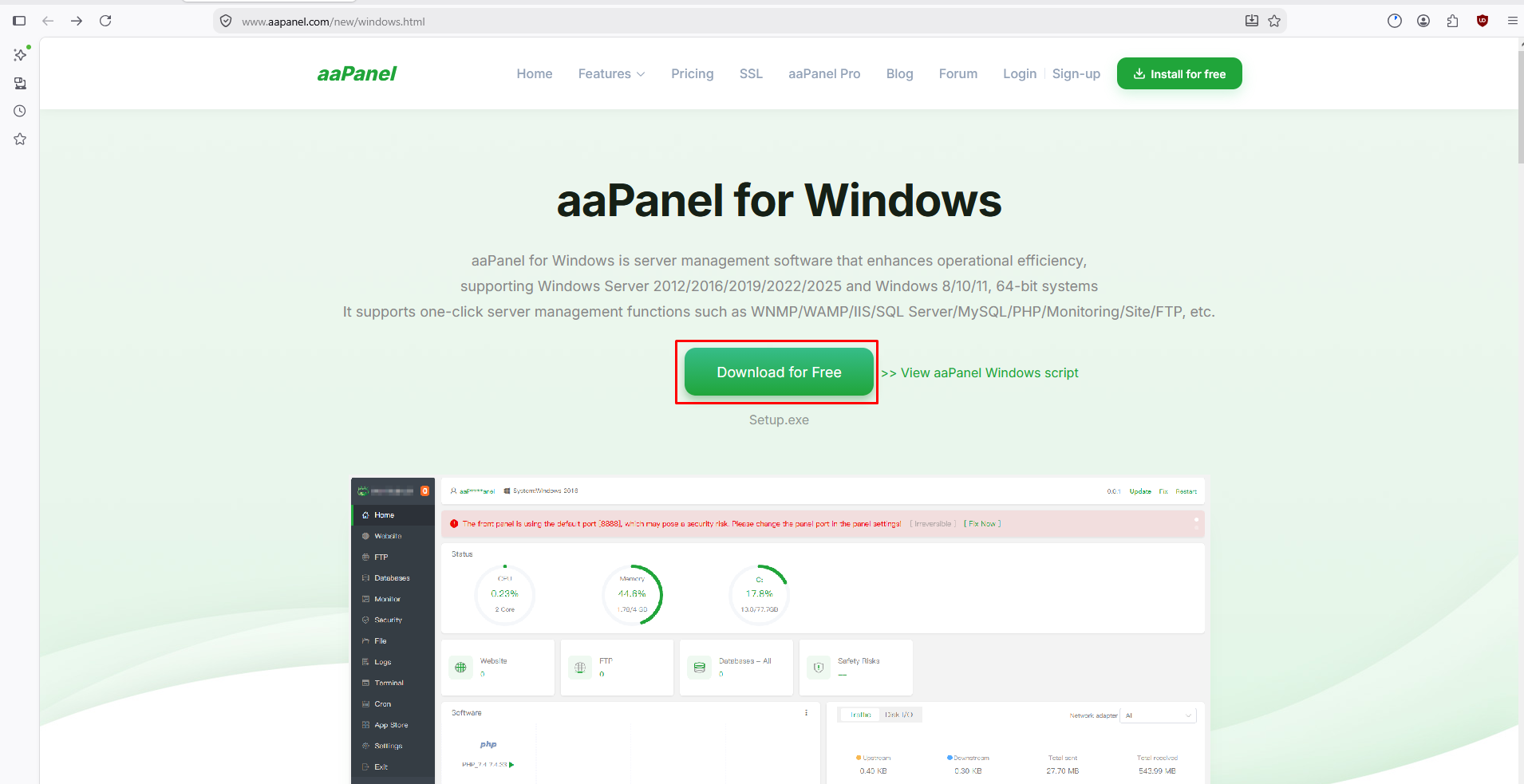The height and width of the screenshot is (784, 1524).
Task: Open the AI sparkle sidebar tool
Action: tap(20, 54)
